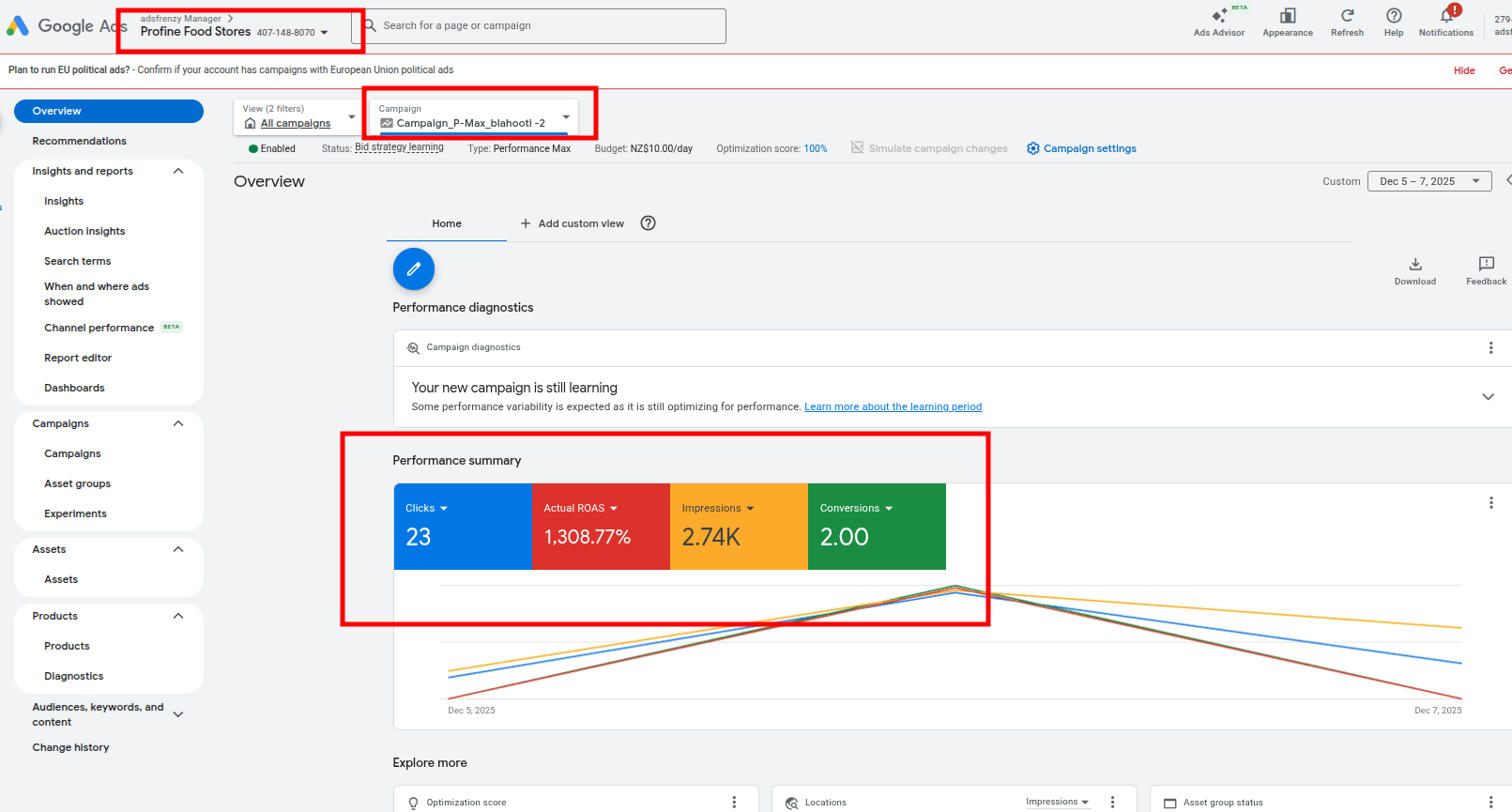
Task: Open the Dec 5 – 7, 2025 date range dropdown
Action: [x=1429, y=181]
